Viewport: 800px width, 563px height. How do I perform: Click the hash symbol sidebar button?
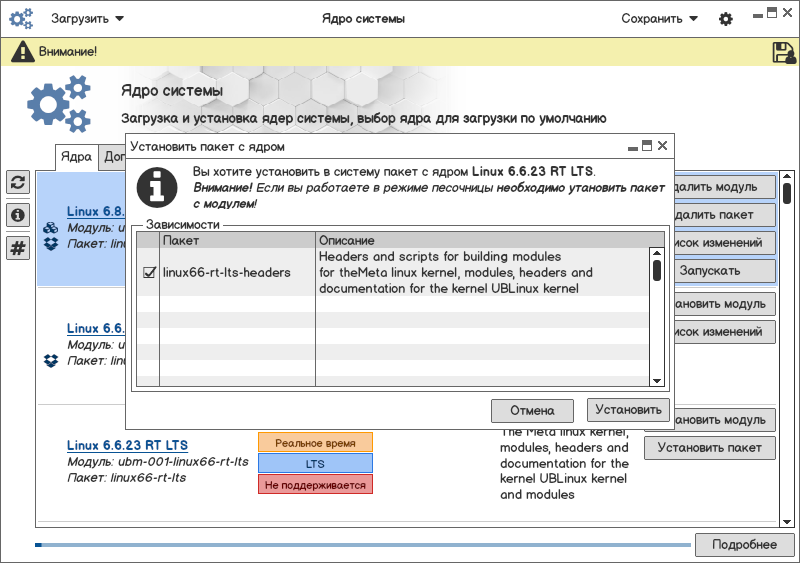point(18,248)
